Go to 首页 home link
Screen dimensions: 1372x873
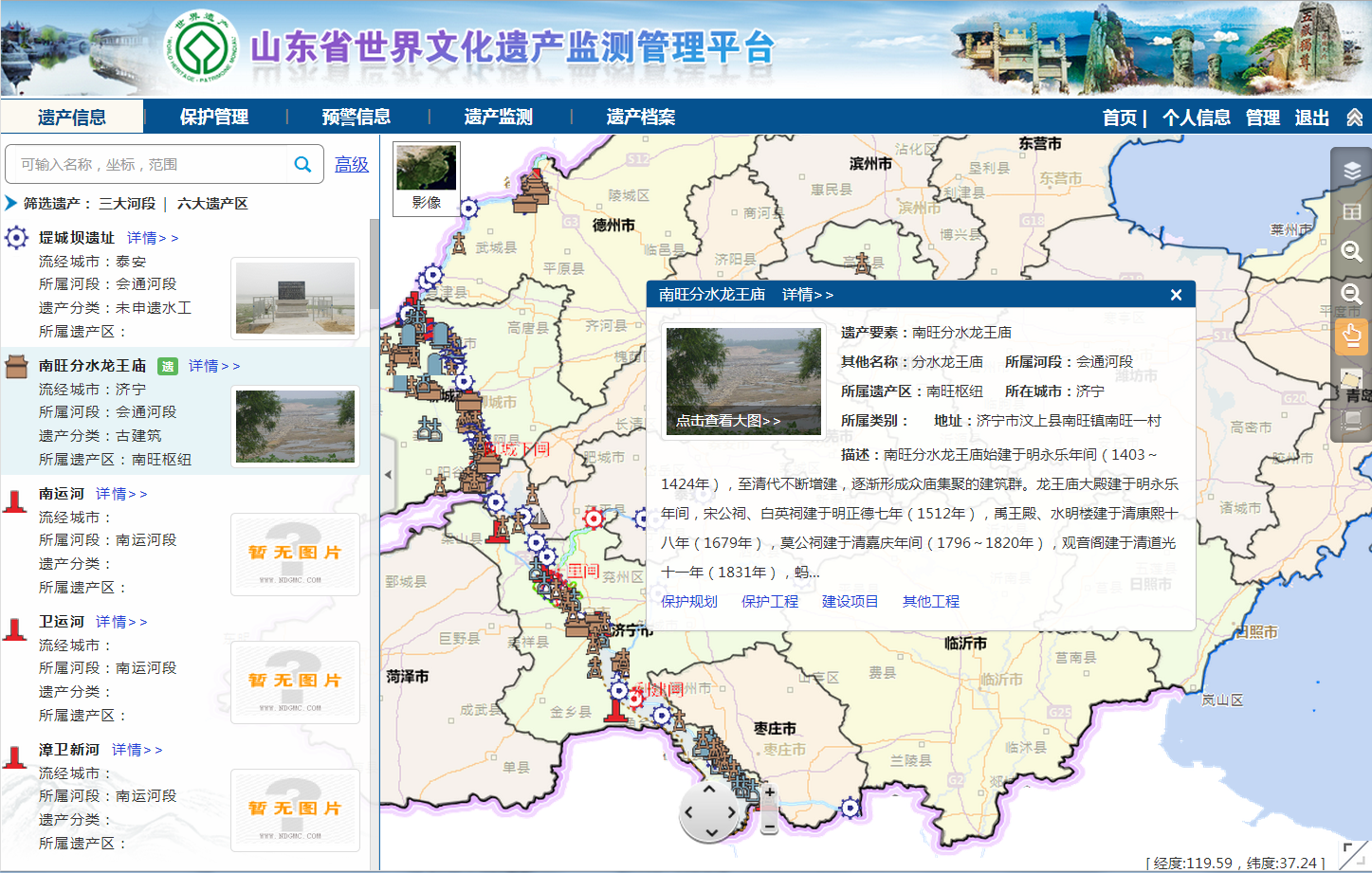(1120, 118)
